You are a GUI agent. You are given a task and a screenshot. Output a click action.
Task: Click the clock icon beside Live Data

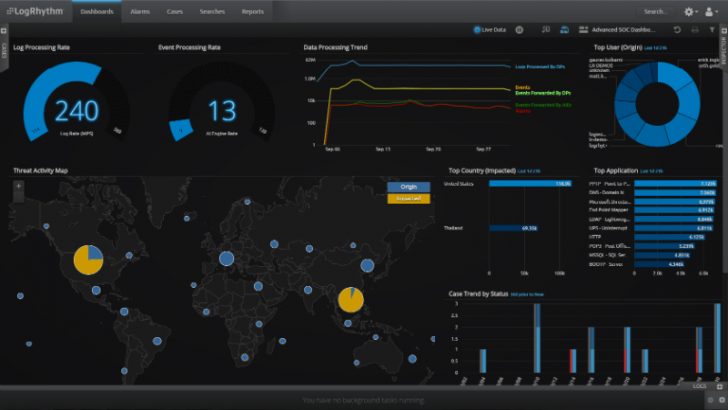519,31
